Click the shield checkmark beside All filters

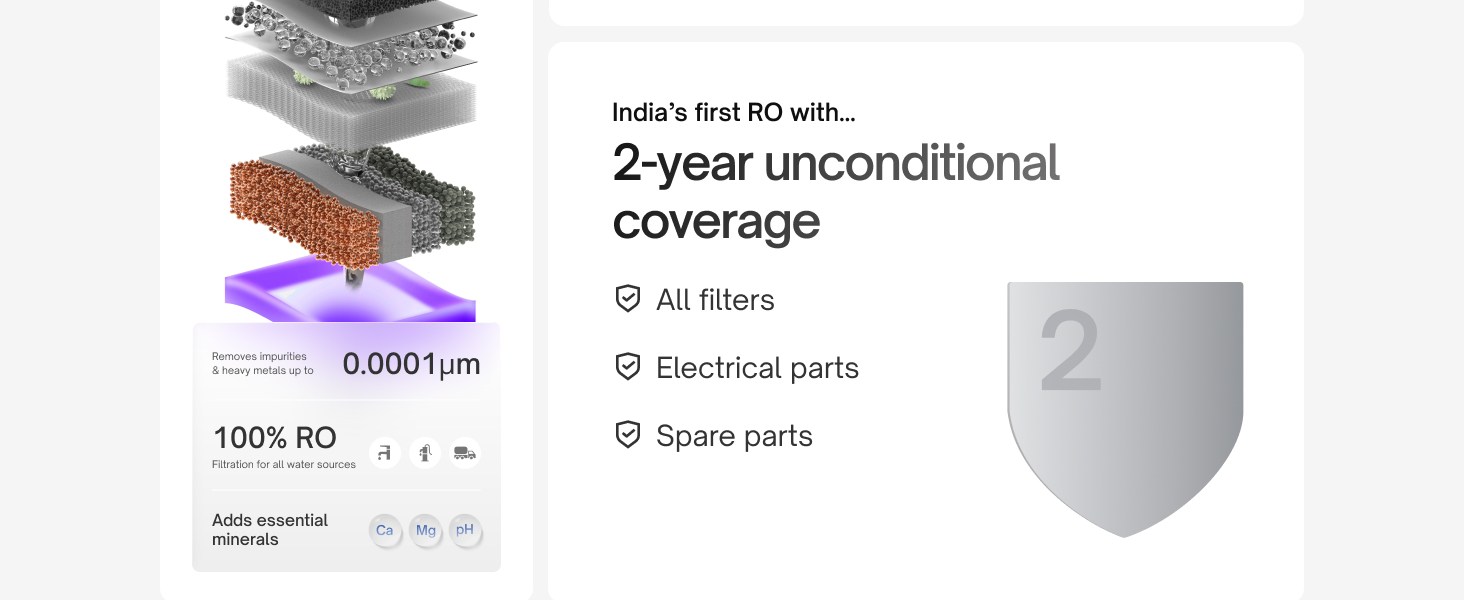628,299
